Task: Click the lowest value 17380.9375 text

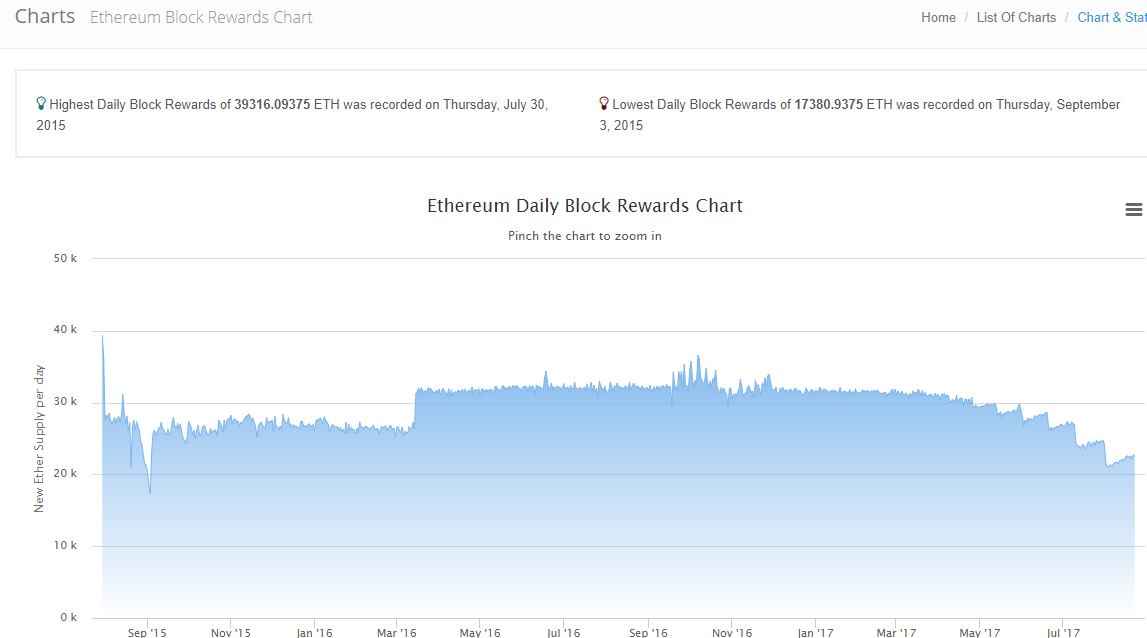Action: [829, 105]
